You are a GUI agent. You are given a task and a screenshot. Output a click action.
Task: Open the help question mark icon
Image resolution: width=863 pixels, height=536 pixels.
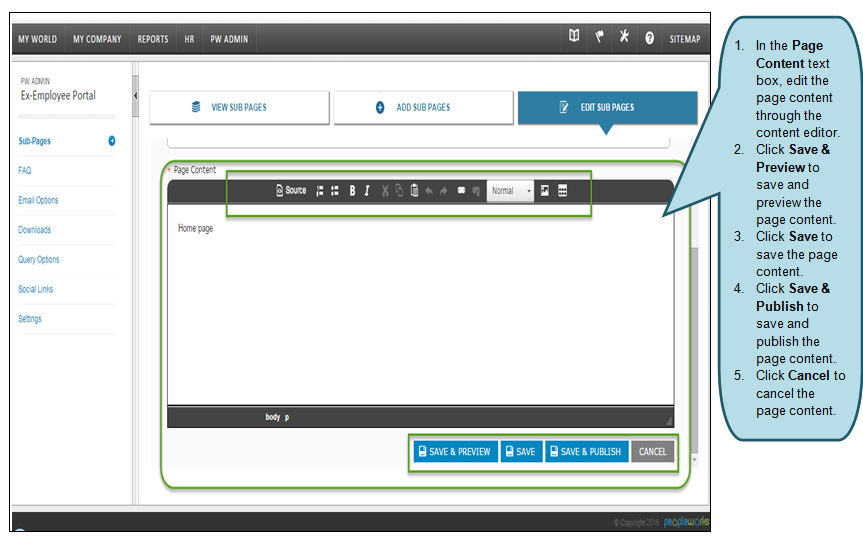click(x=649, y=38)
